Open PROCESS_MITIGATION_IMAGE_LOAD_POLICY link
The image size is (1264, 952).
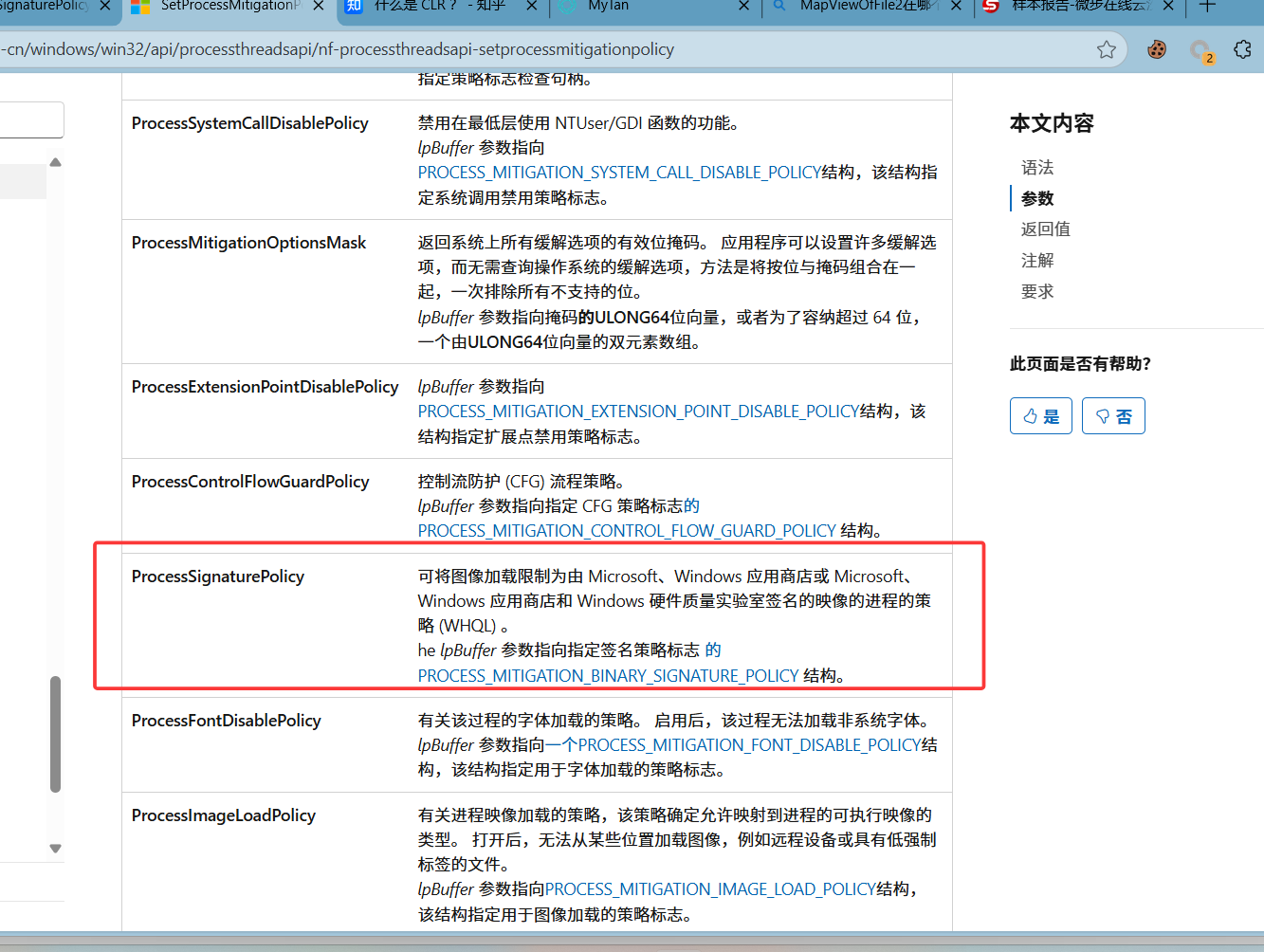(x=710, y=889)
